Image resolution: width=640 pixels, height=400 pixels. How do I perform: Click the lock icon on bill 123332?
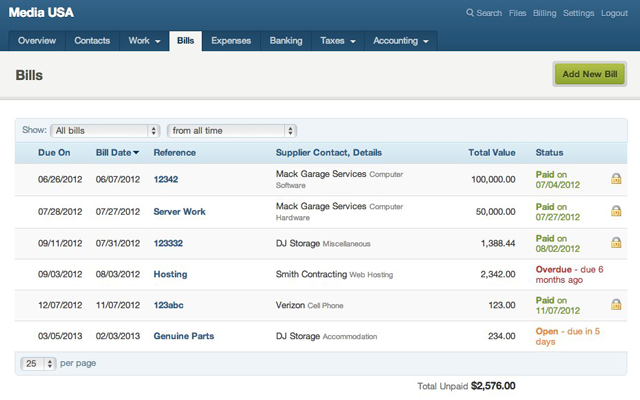tap(616, 243)
